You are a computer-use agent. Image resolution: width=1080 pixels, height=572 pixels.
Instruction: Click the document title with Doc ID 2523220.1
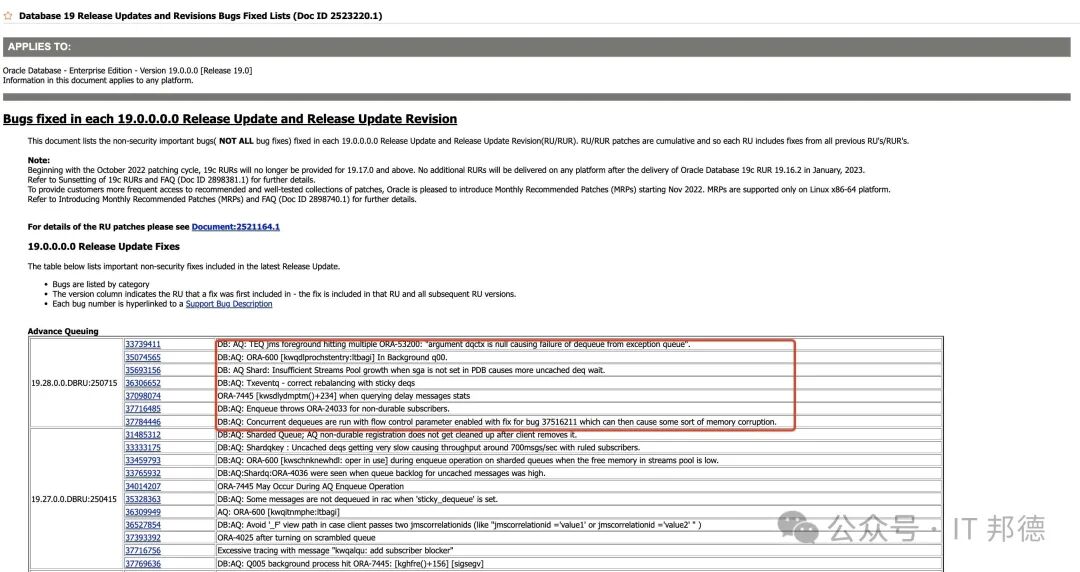pyautogui.click(x=200, y=15)
